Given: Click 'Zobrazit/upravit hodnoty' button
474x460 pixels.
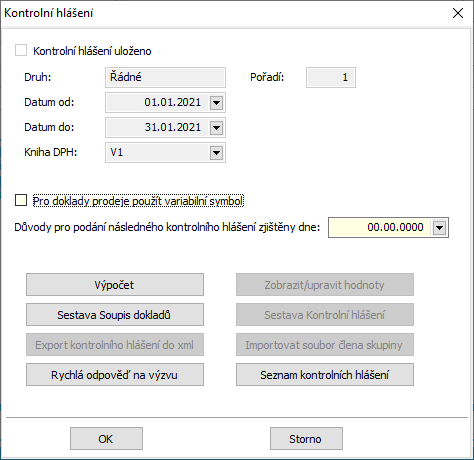Looking at the screenshot, I should 325,285.
